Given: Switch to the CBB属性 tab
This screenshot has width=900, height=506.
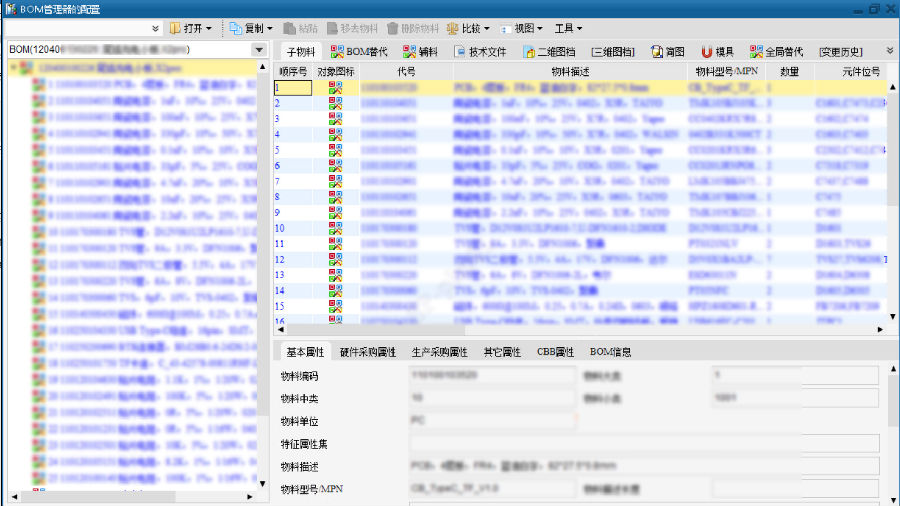Looking at the screenshot, I should click(555, 352).
